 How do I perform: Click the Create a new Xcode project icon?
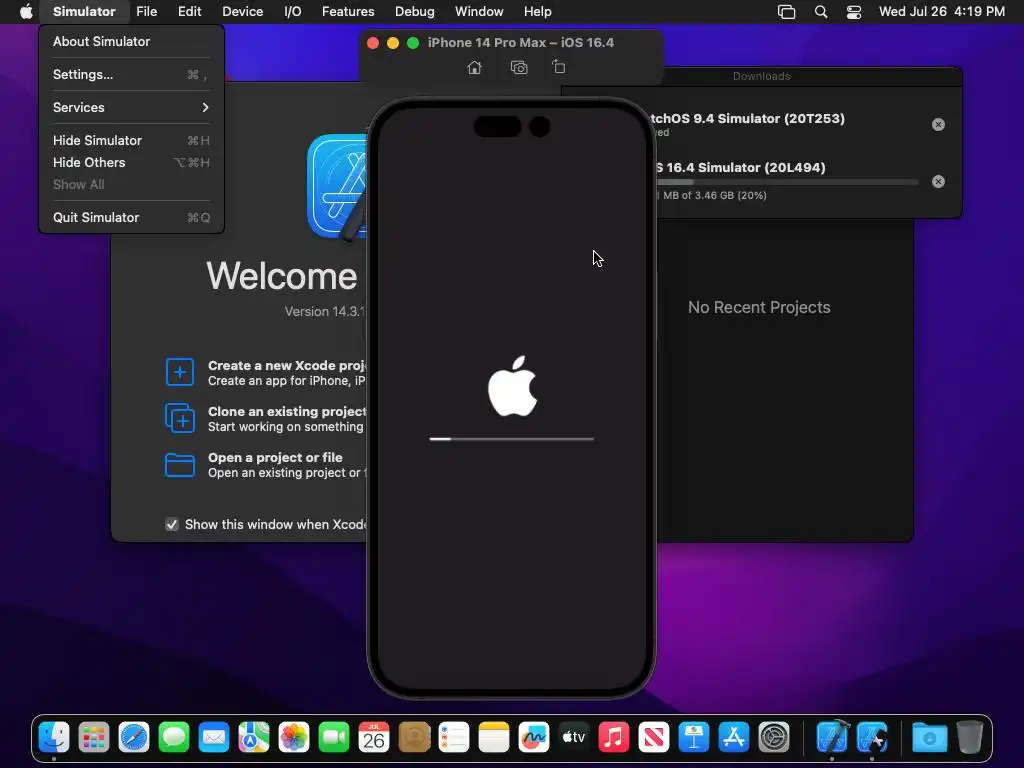(x=180, y=372)
